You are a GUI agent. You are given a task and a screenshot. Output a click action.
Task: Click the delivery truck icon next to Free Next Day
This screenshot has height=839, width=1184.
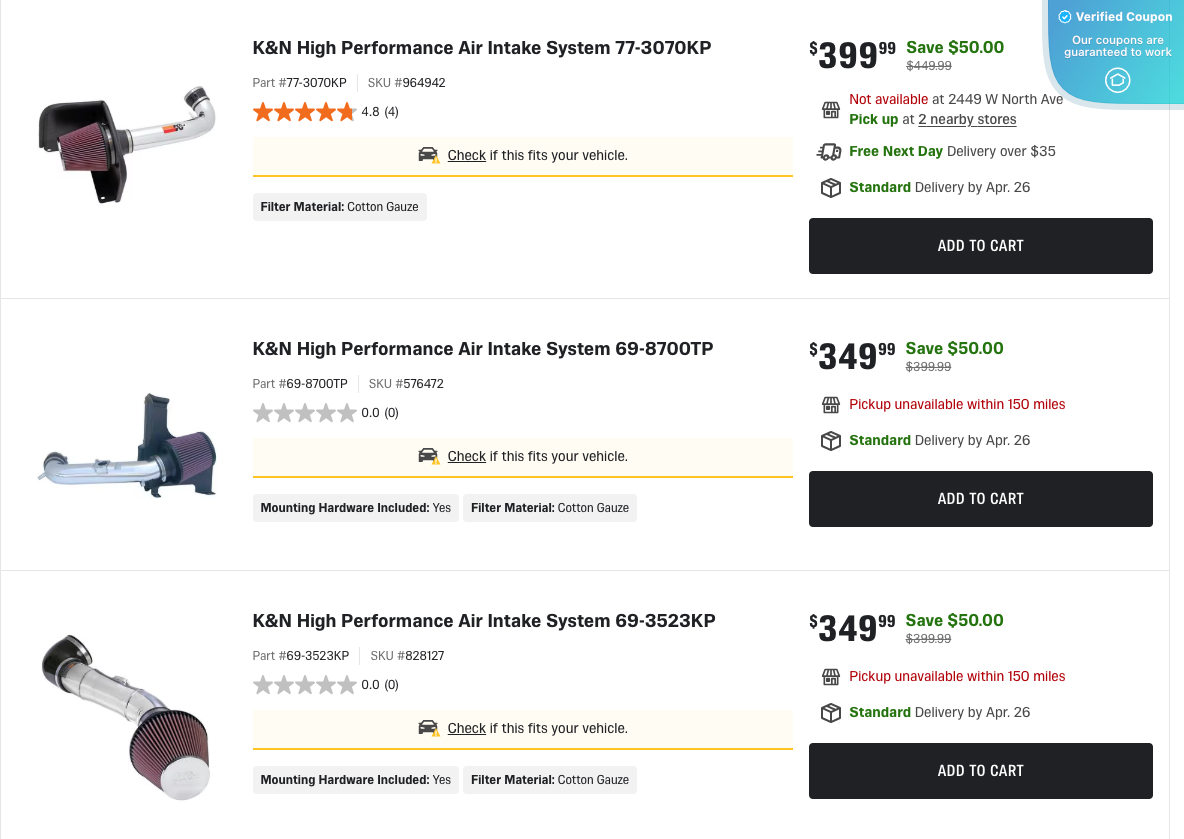[x=830, y=151]
